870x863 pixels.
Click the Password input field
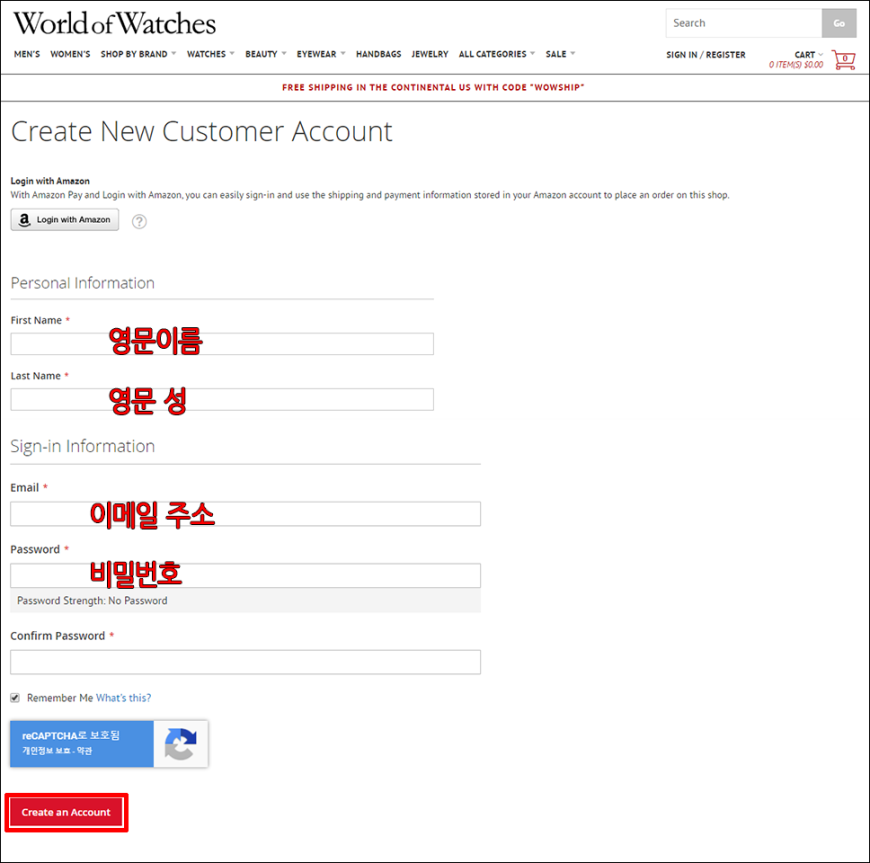point(245,576)
